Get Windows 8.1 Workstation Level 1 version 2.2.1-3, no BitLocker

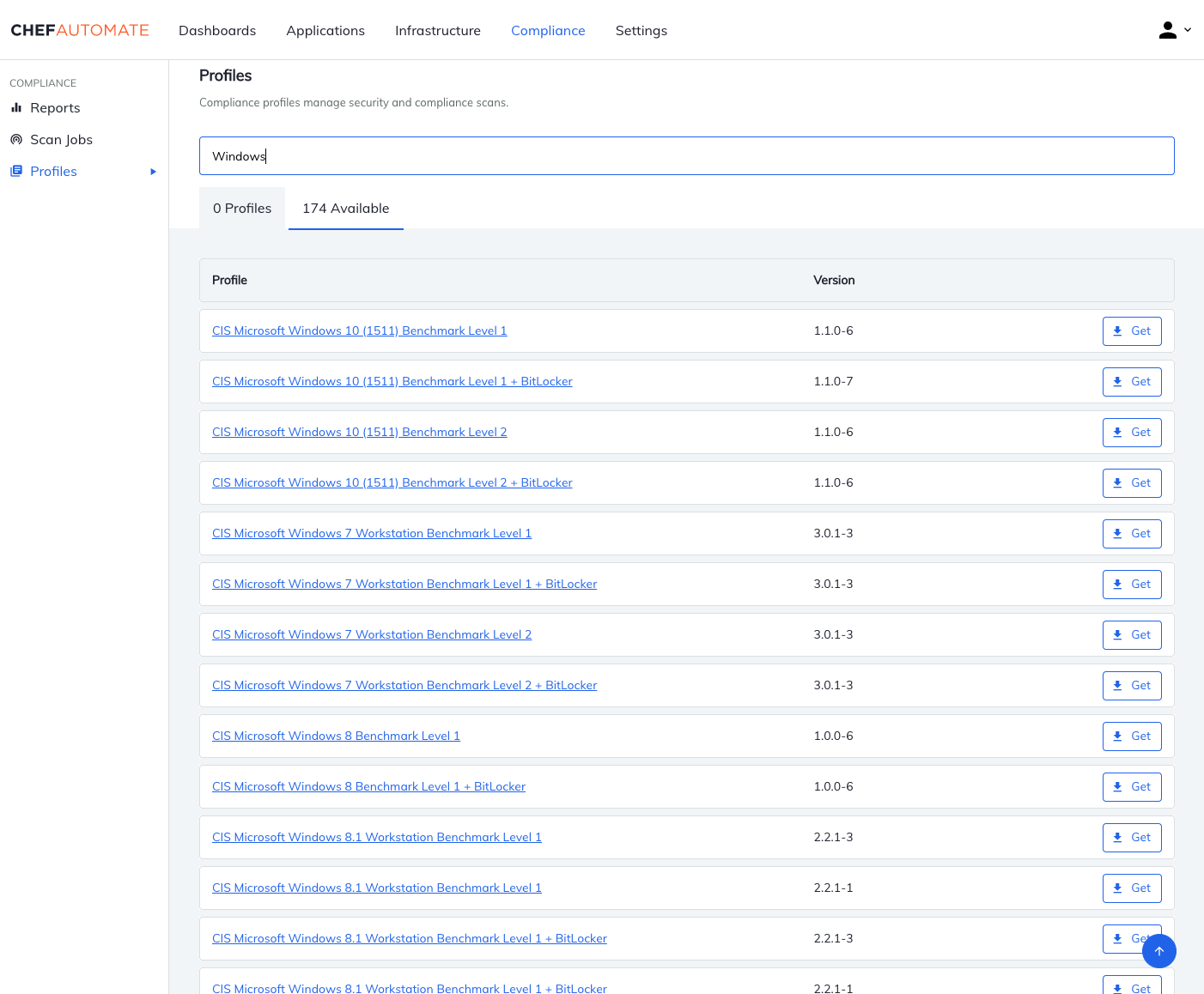[1132, 838]
